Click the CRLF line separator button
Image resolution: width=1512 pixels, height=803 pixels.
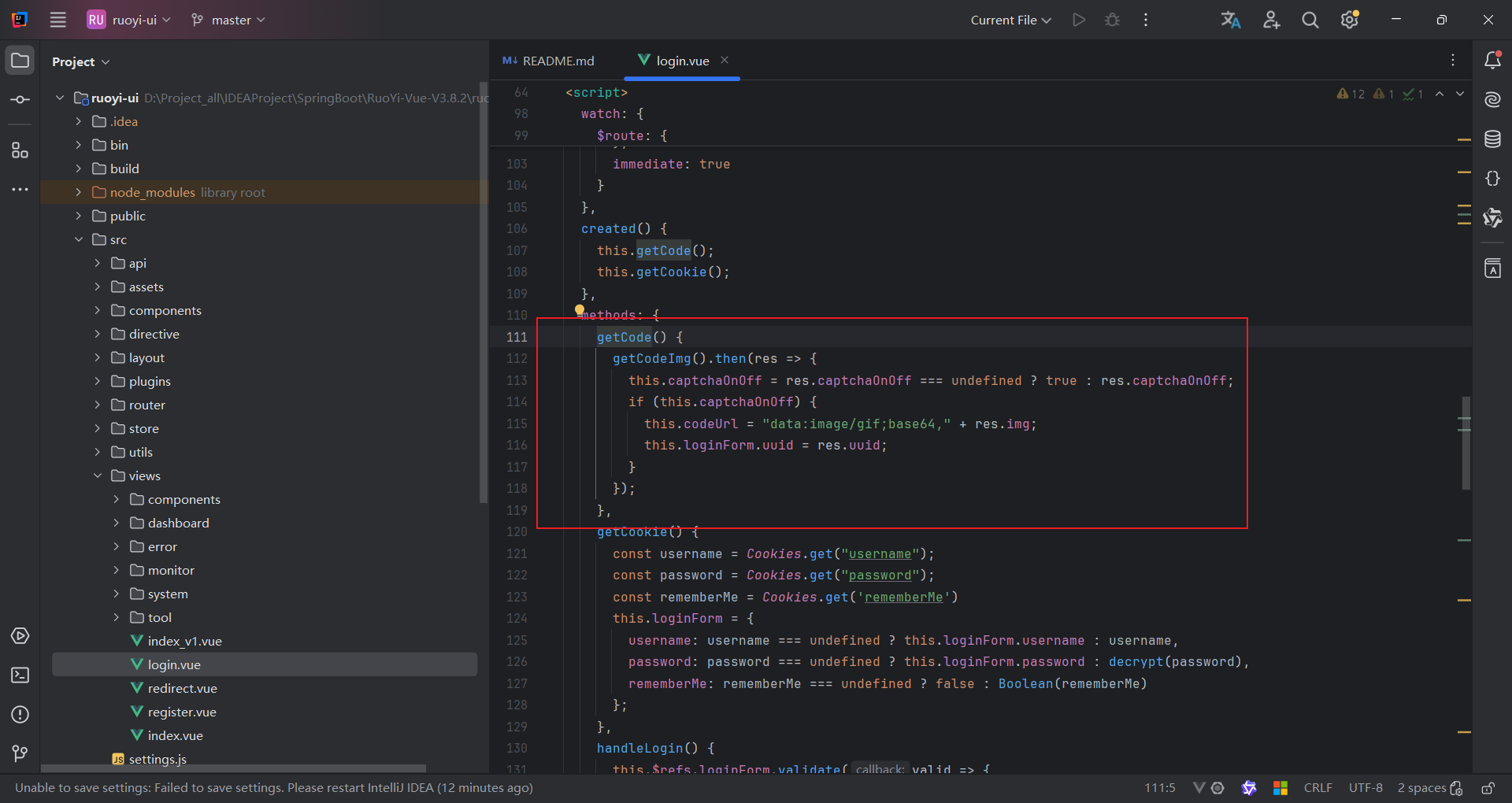1317,788
